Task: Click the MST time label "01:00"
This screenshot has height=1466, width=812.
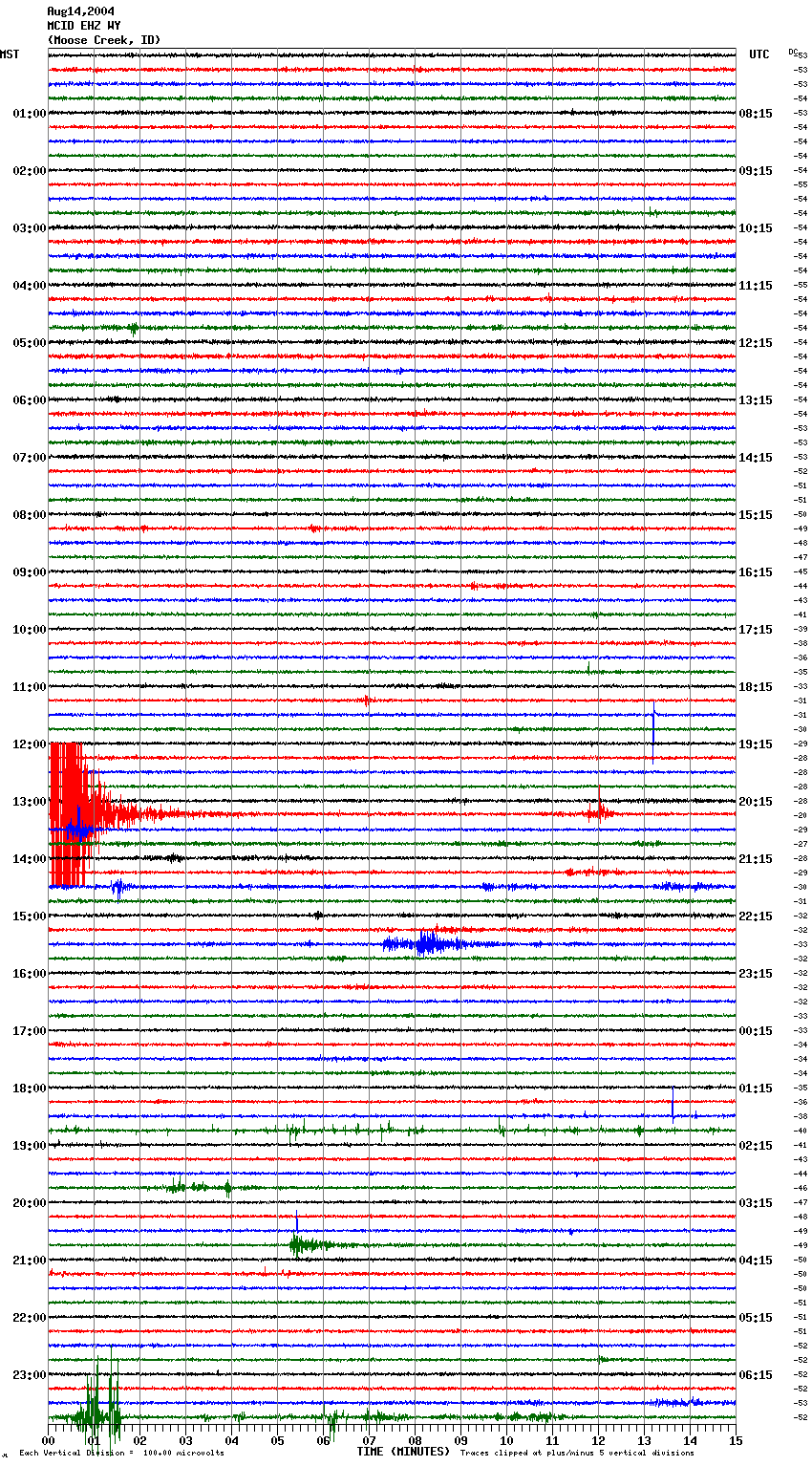Action: (30, 114)
